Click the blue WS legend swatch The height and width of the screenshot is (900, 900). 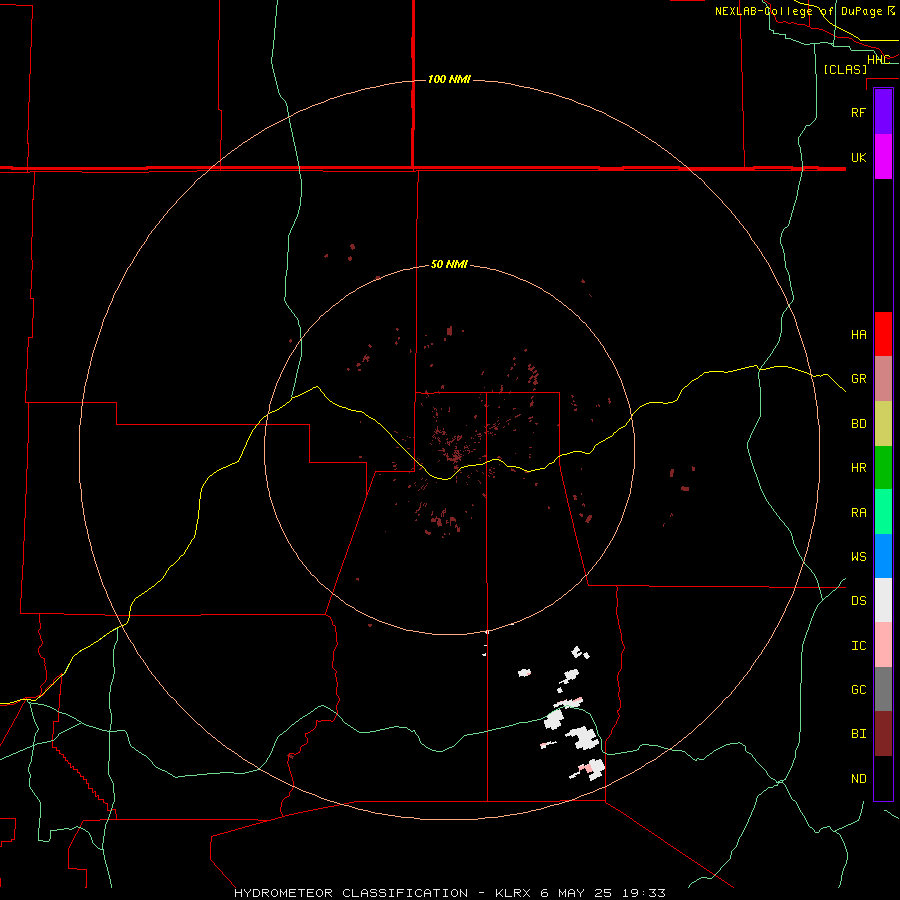[883, 556]
